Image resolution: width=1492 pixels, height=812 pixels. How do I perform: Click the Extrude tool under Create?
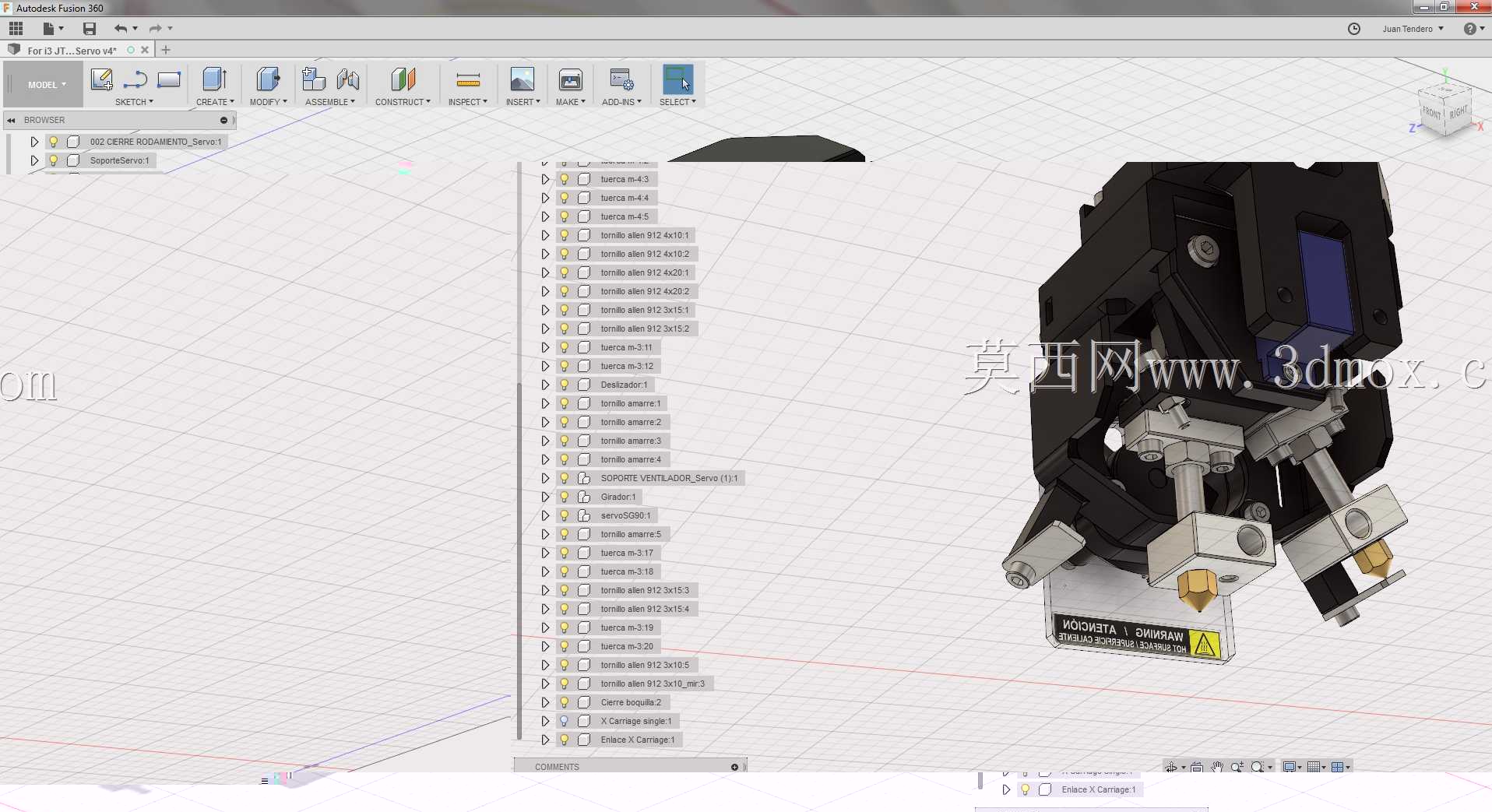coord(214,79)
